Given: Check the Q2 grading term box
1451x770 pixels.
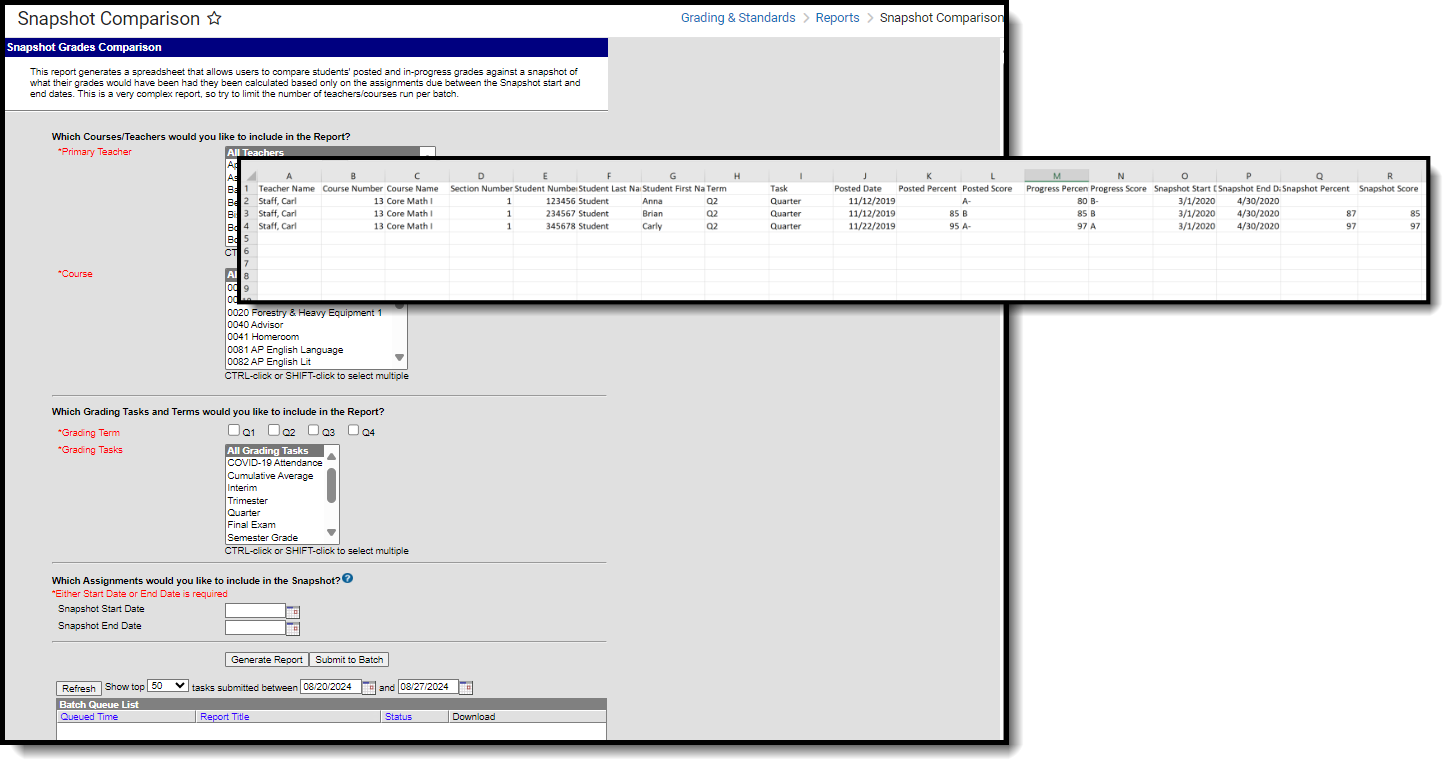Looking at the screenshot, I should click(274, 431).
